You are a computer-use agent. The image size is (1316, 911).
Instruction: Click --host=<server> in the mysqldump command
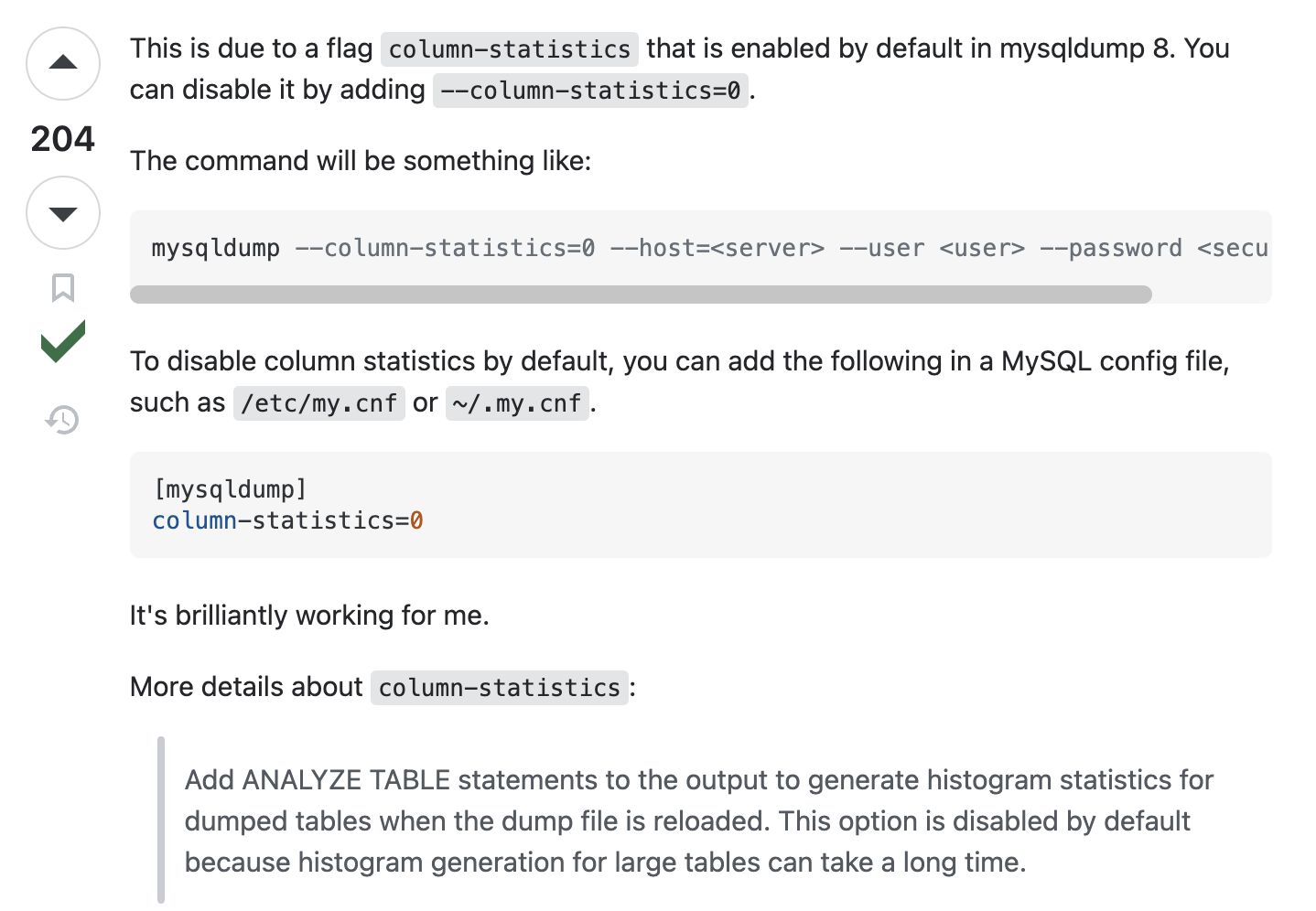717,249
